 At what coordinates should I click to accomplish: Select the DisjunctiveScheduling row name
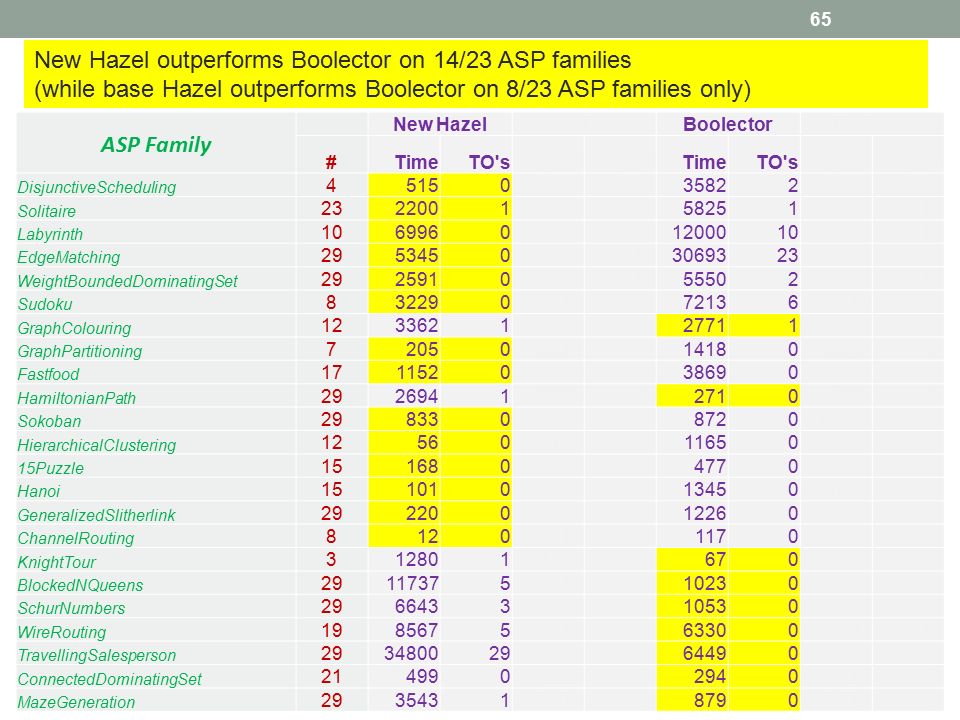click(97, 187)
